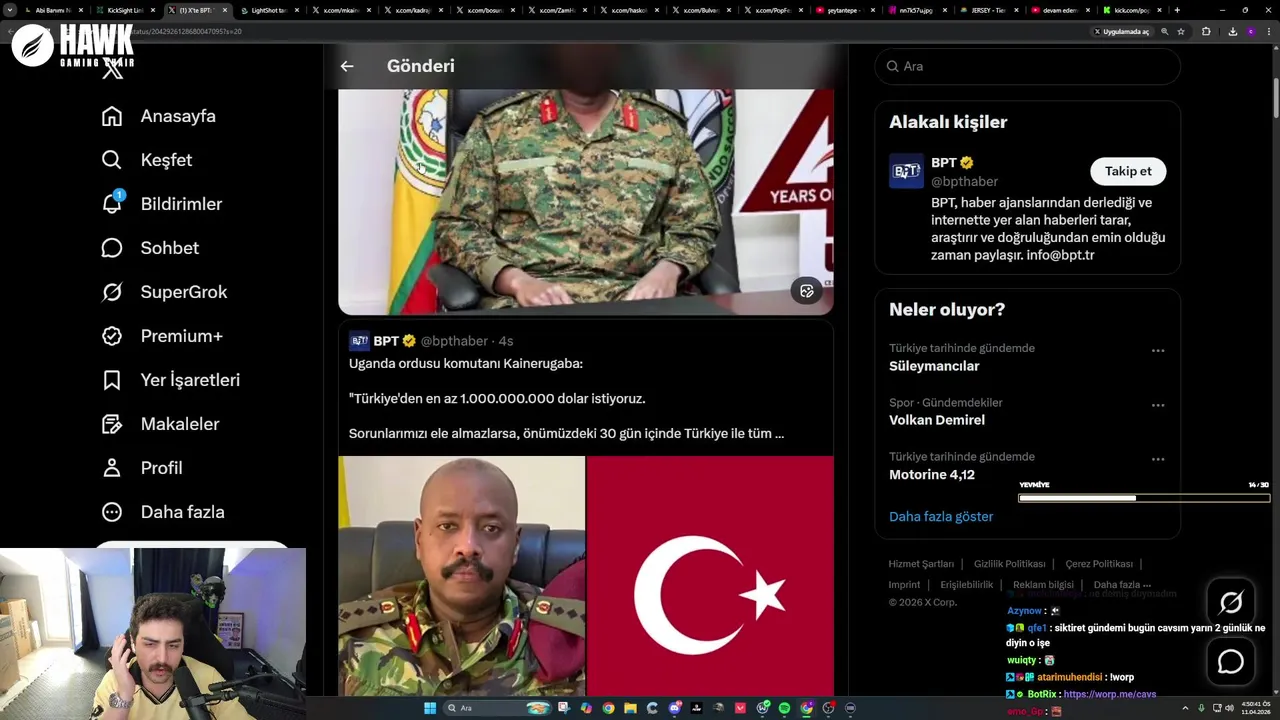The width and height of the screenshot is (1280, 720).
Task: Click the taskbar Ara search field
Action: coord(499,708)
